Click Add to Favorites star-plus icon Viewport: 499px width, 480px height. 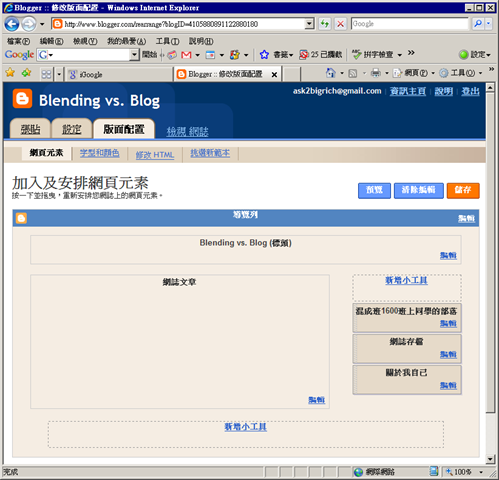tap(26, 73)
